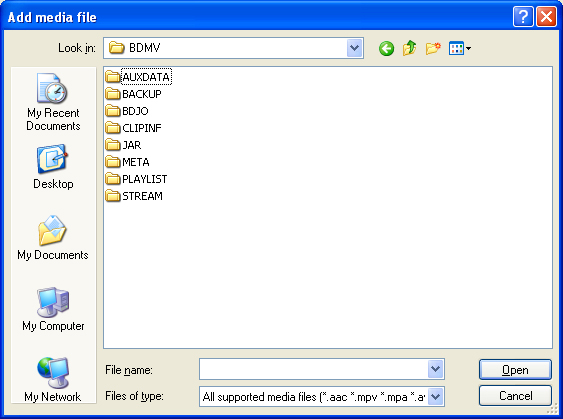The width and height of the screenshot is (563, 419).
Task: Go to Desktop in places bar
Action: pyautogui.click(x=53, y=167)
